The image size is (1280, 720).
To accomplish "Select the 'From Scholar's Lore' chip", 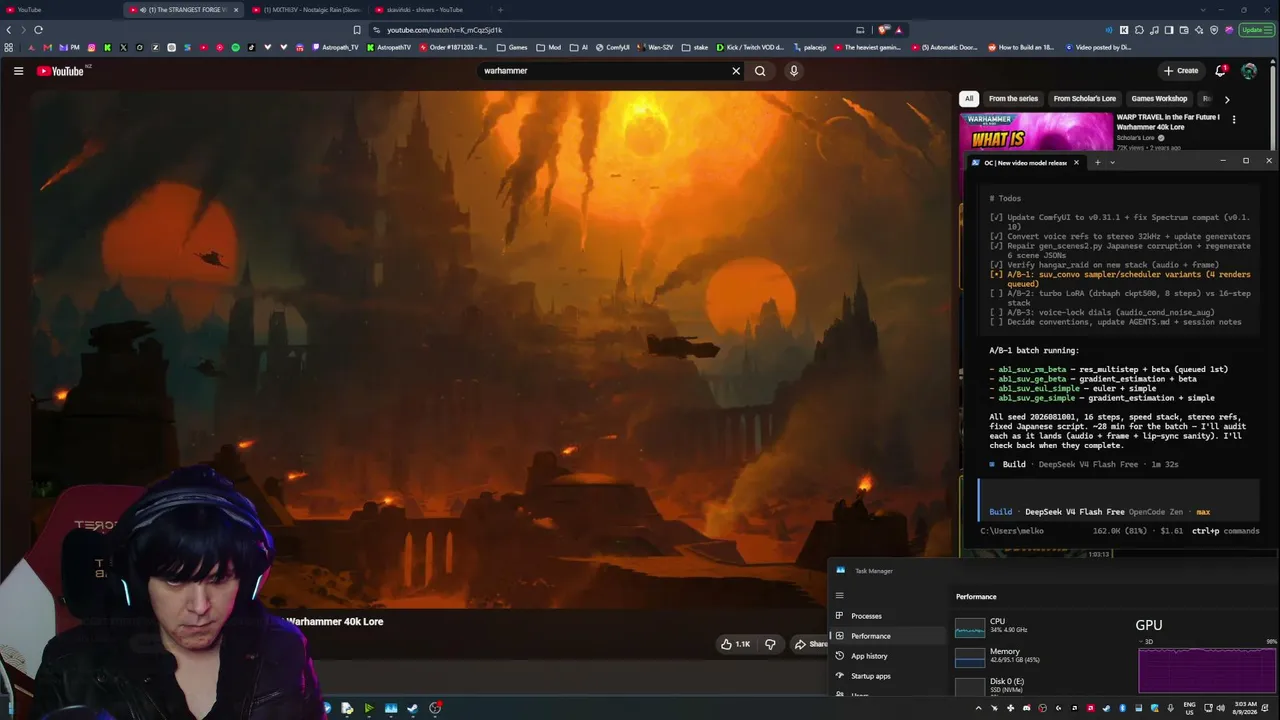I will click(x=1084, y=99).
